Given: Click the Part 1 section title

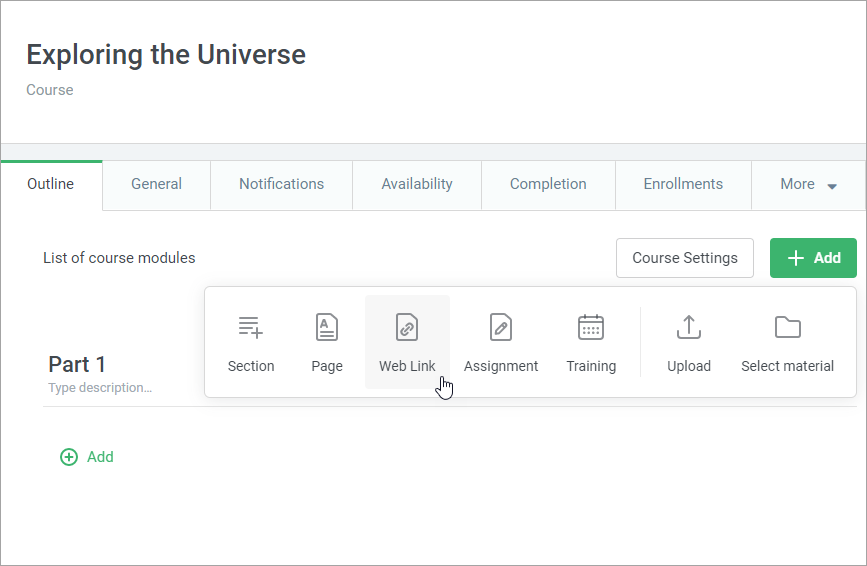Looking at the screenshot, I should (77, 364).
